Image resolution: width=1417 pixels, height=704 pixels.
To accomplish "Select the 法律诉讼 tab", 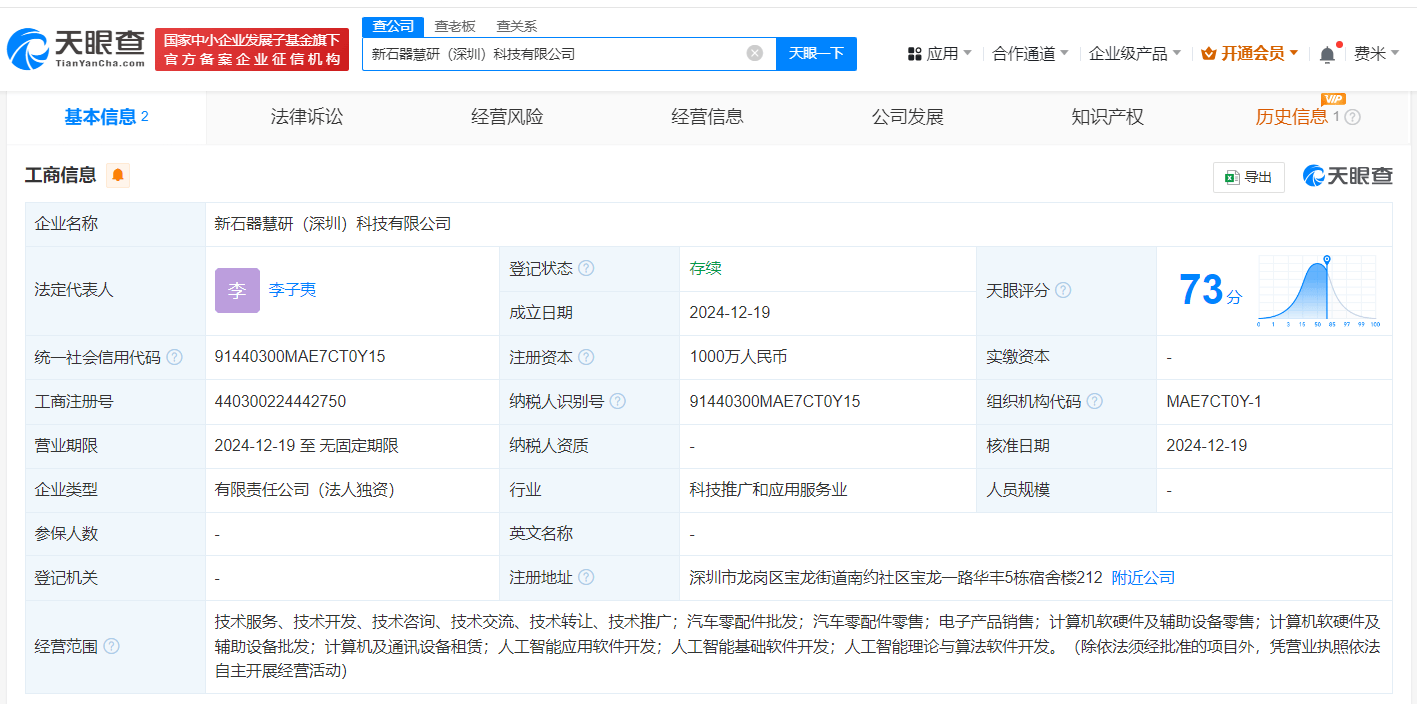I will pos(307,117).
